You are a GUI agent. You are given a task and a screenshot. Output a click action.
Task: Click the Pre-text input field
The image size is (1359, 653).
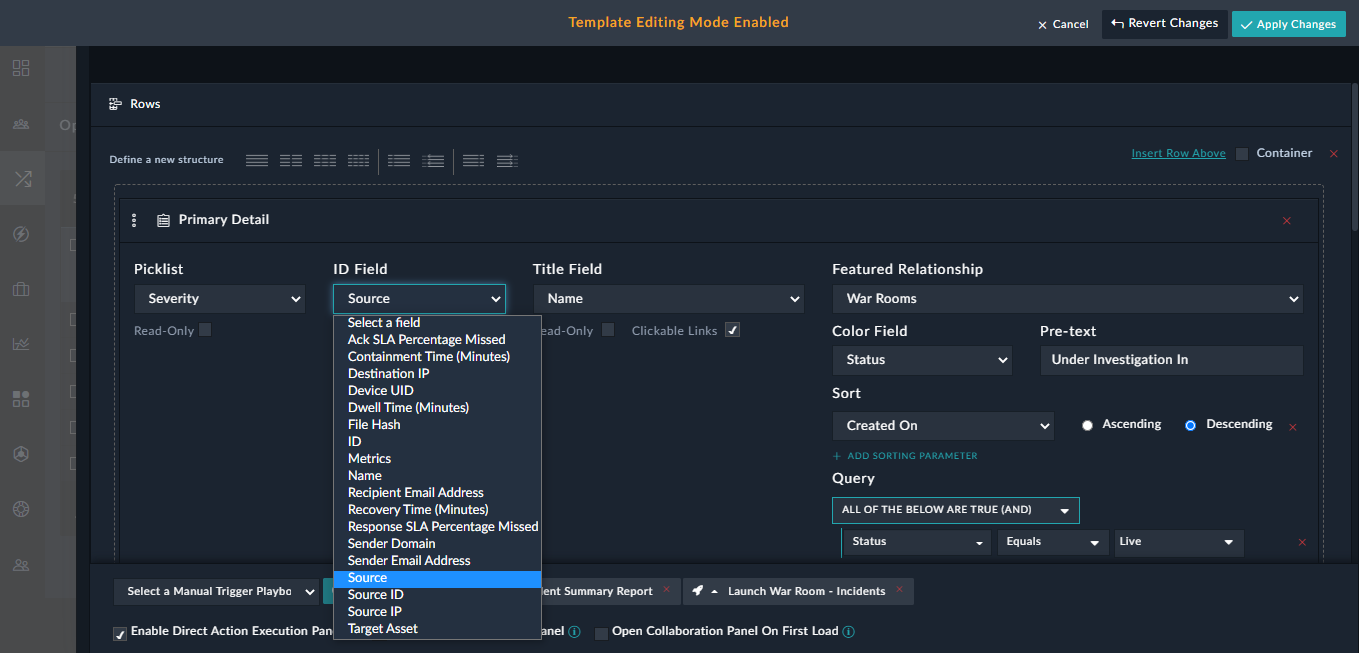click(x=1171, y=360)
